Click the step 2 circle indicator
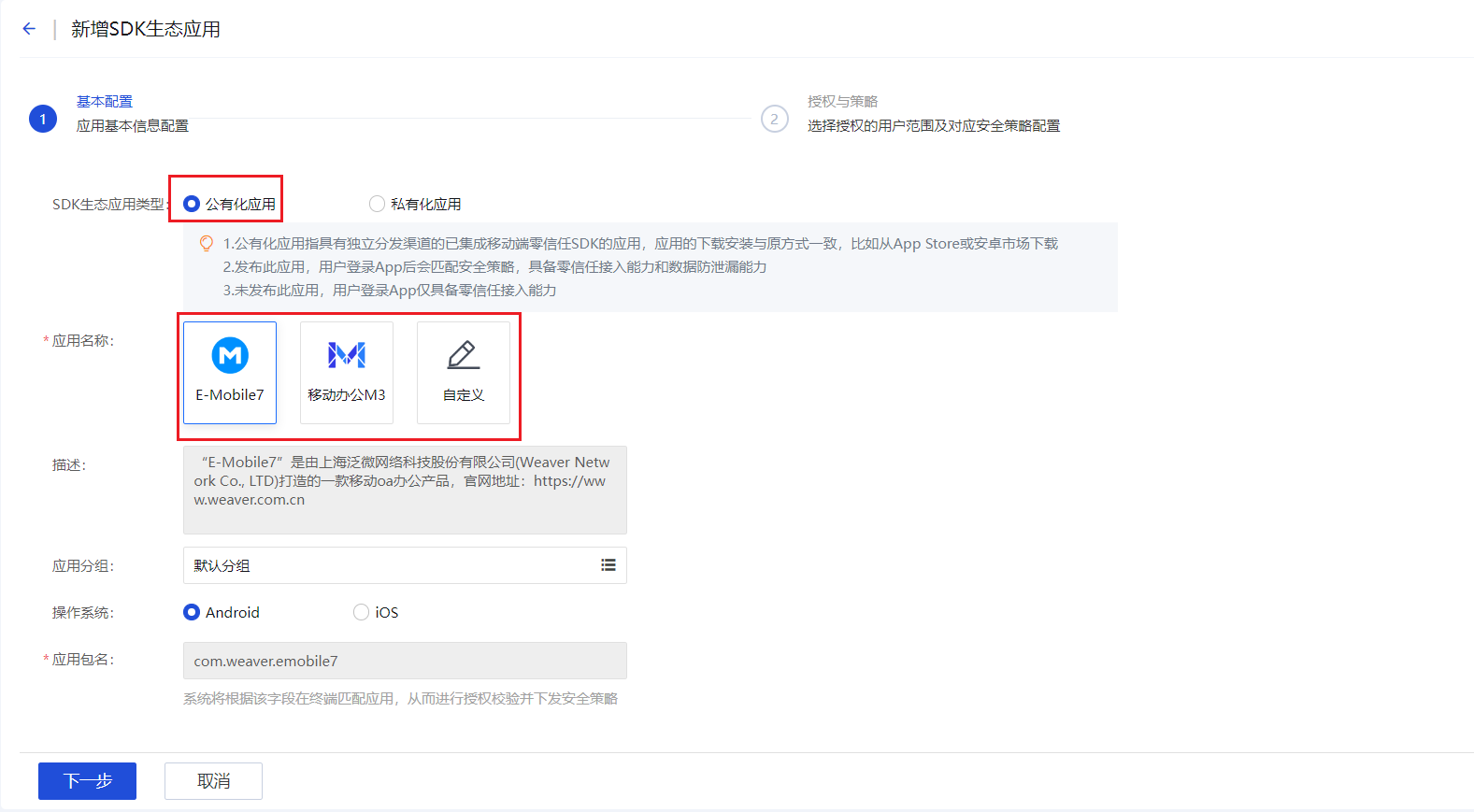This screenshot has height=812, width=1474. click(774, 120)
